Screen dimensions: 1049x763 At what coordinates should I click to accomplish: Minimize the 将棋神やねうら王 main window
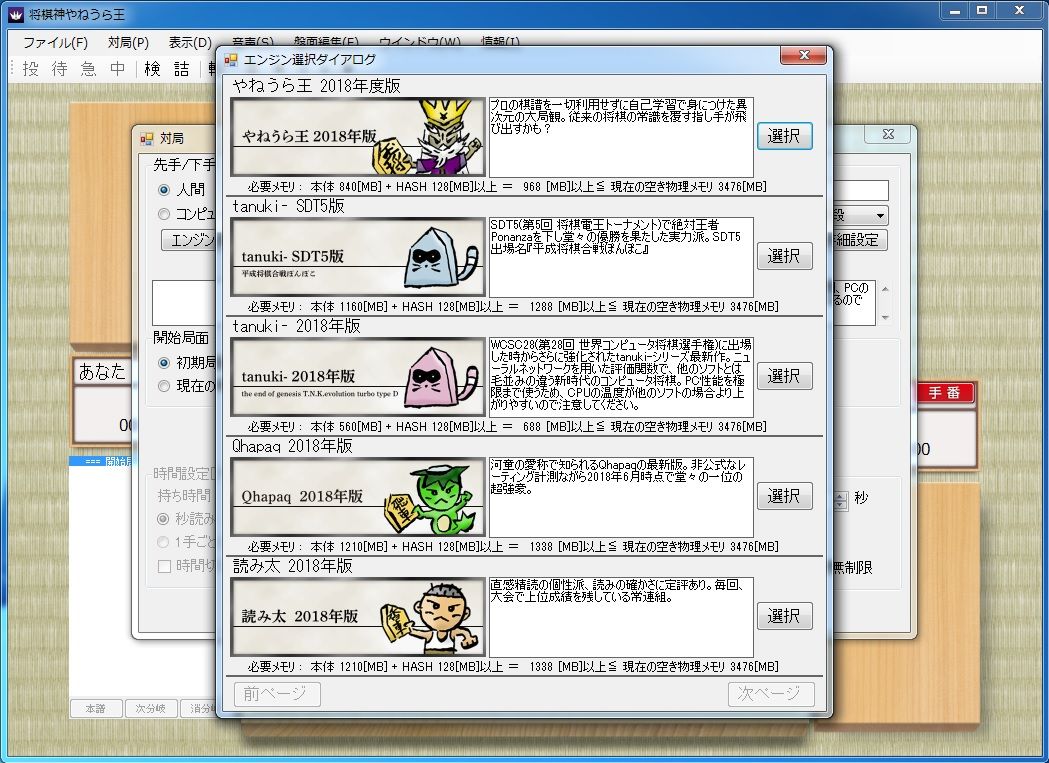955,11
